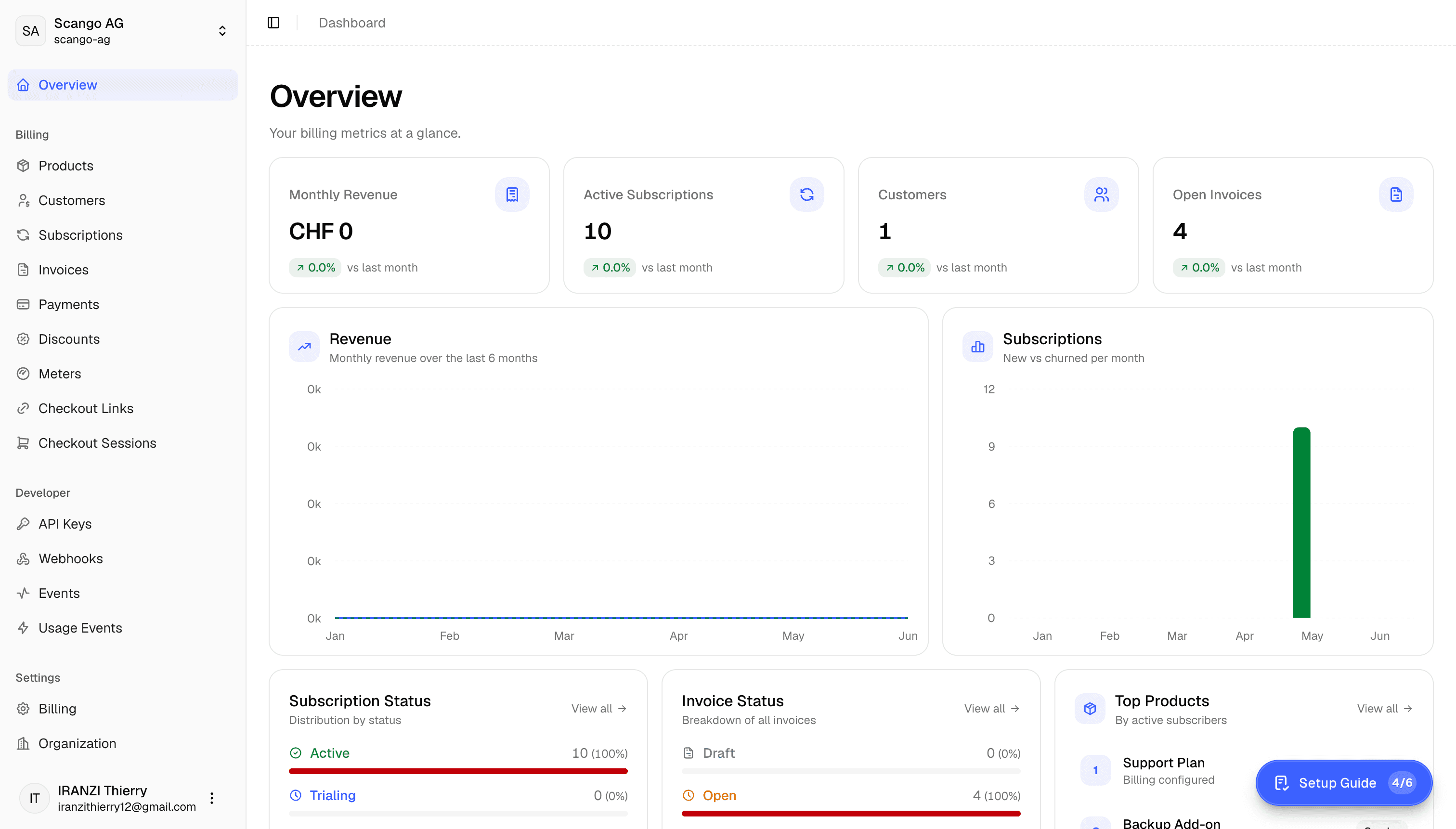This screenshot has width=1456, height=829.
Task: Click the Checkout Sessions cart icon
Action: pos(23,443)
